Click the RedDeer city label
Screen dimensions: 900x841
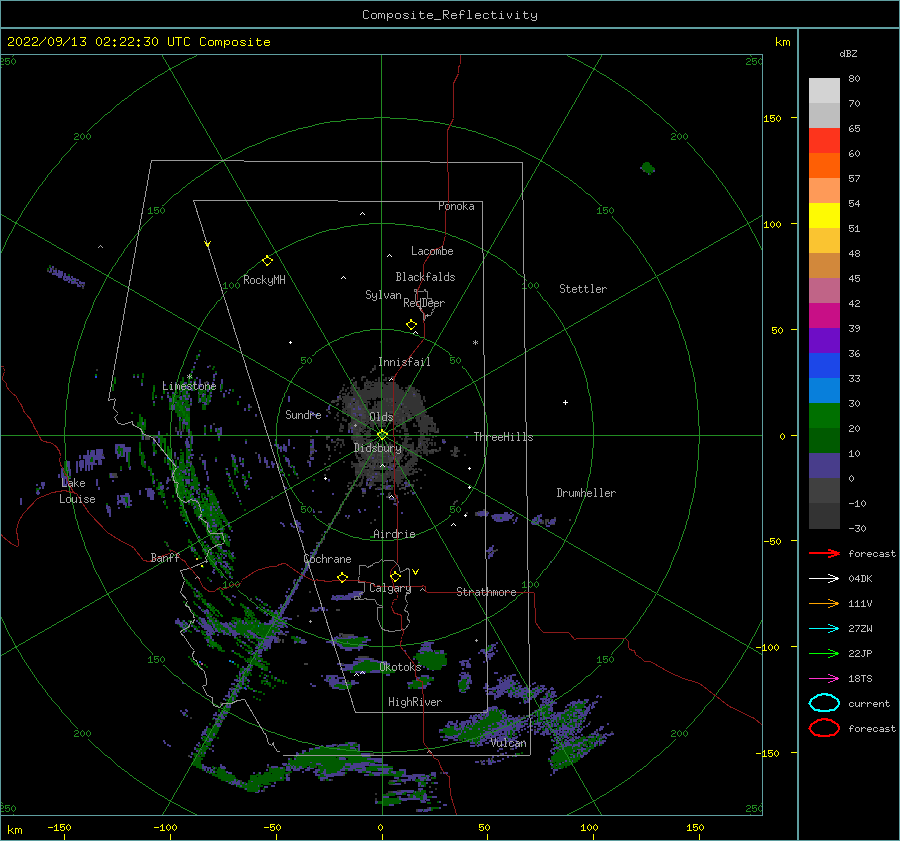424,303
